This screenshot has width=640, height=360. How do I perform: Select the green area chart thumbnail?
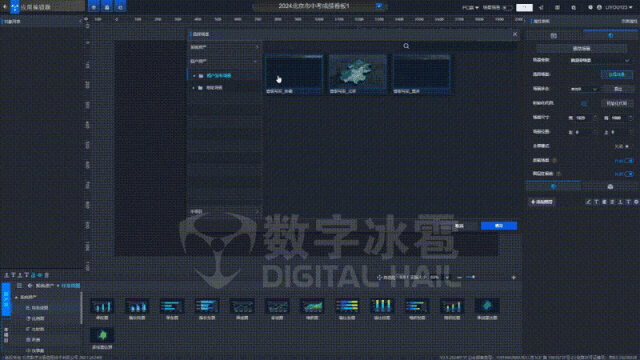(312, 306)
